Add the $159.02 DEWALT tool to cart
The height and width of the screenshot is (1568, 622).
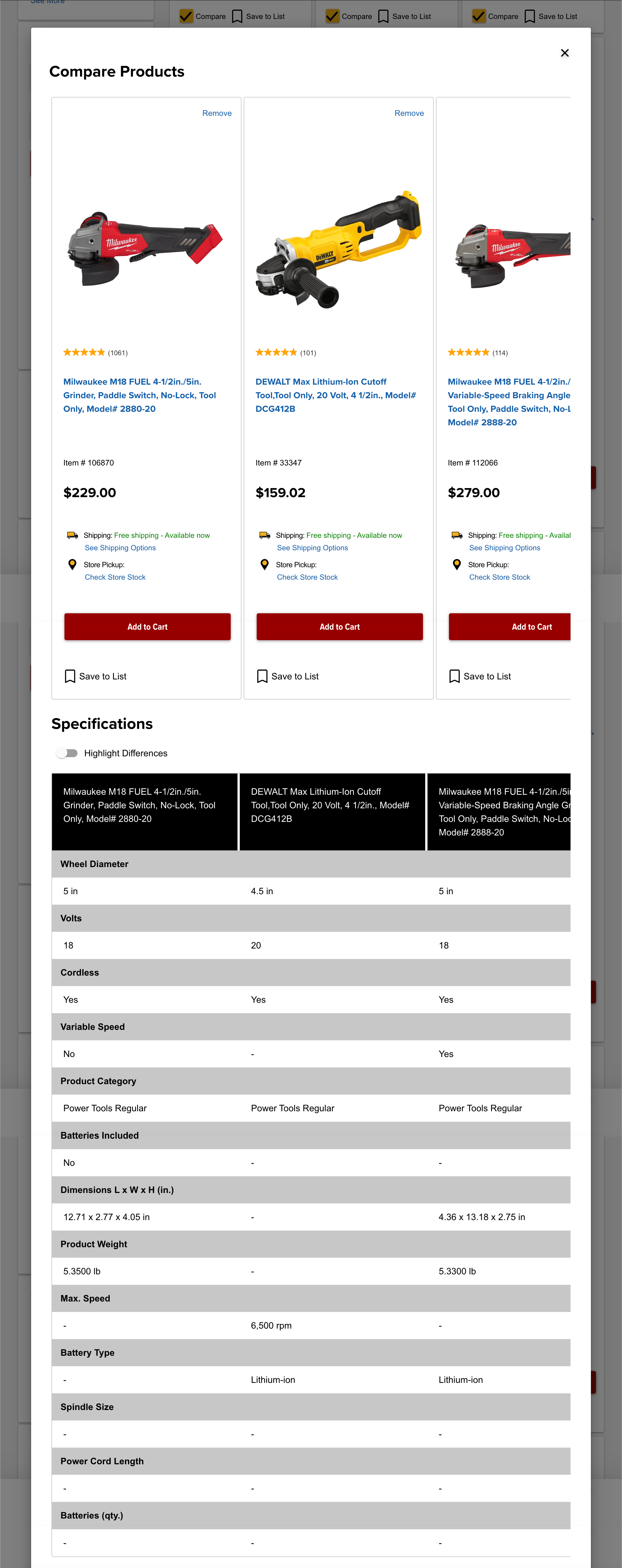pyautogui.click(x=339, y=626)
